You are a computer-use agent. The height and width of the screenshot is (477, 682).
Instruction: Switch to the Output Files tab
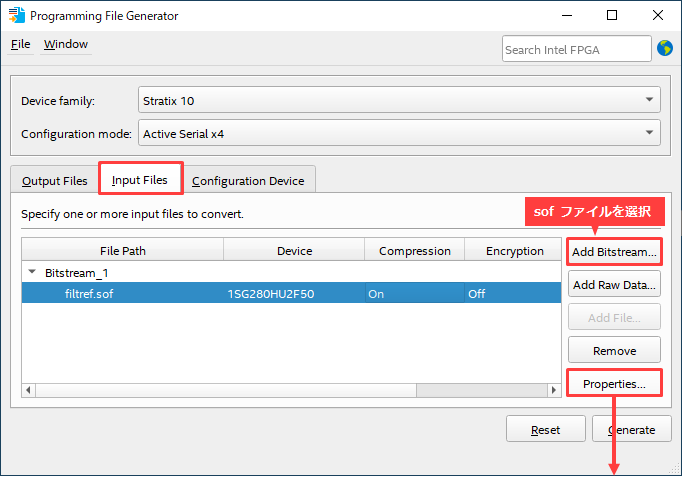pyautogui.click(x=55, y=181)
